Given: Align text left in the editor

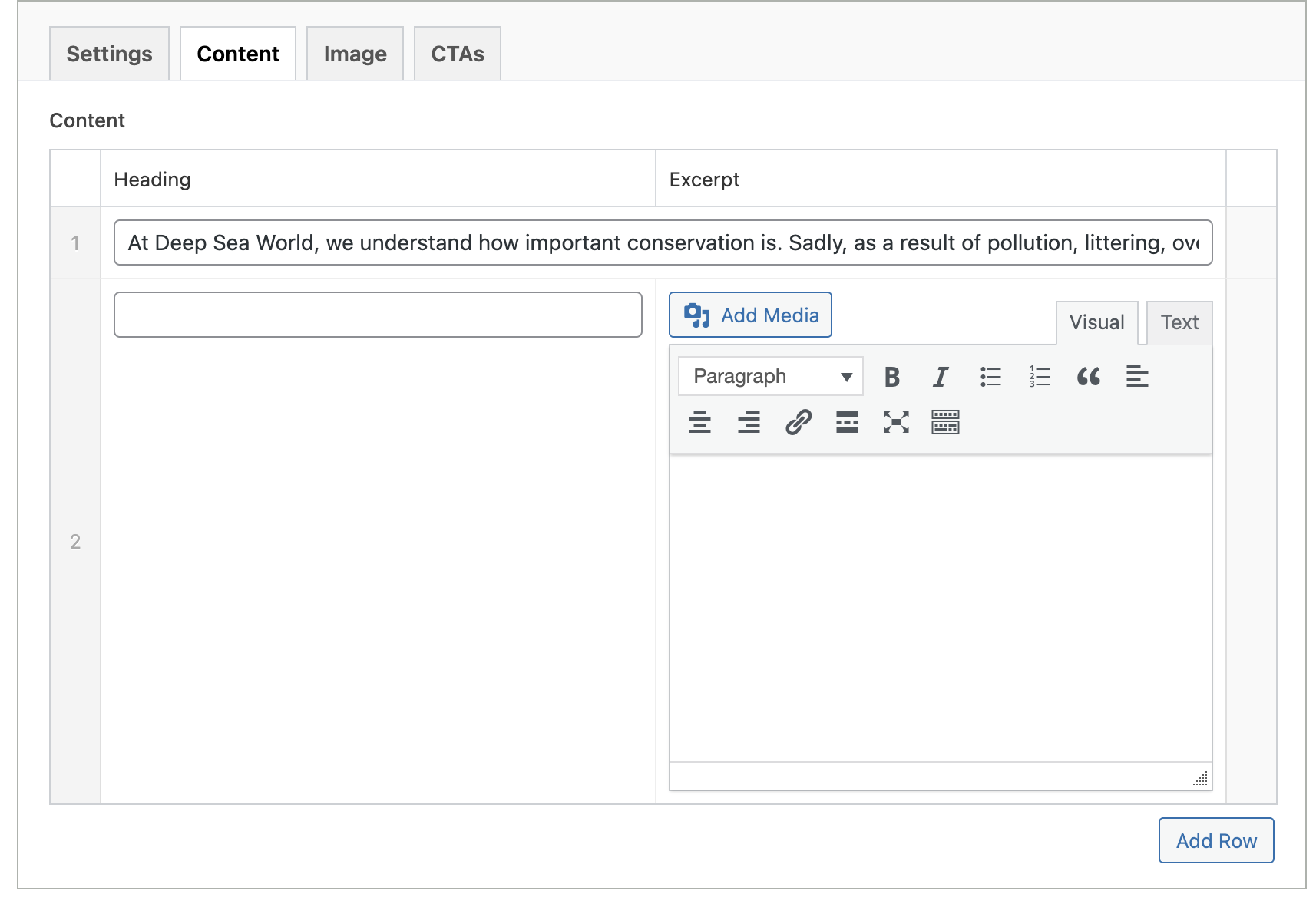Looking at the screenshot, I should tap(1137, 377).
